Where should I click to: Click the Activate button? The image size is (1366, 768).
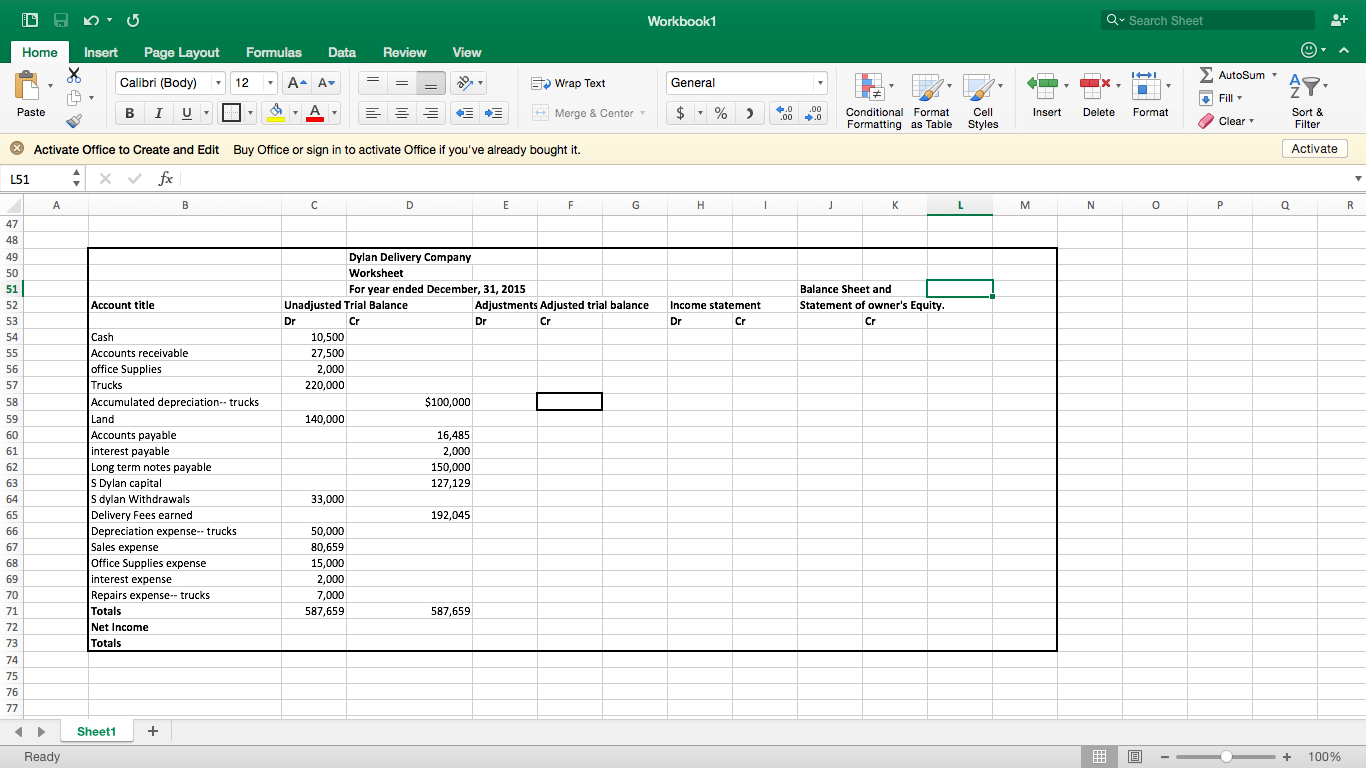coord(1314,148)
